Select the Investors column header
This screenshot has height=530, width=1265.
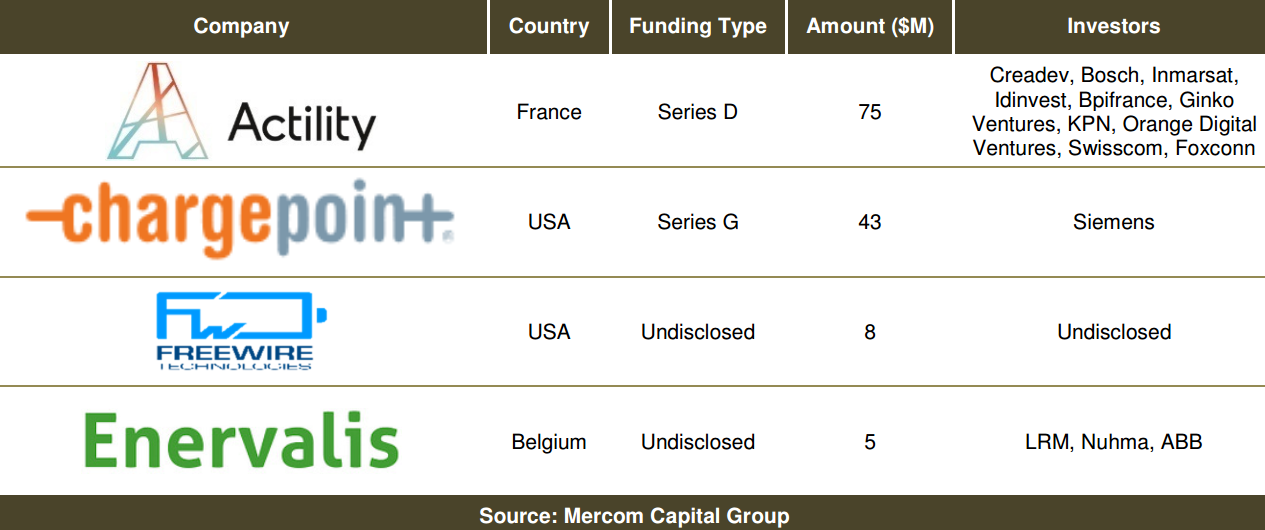pos(1113,27)
